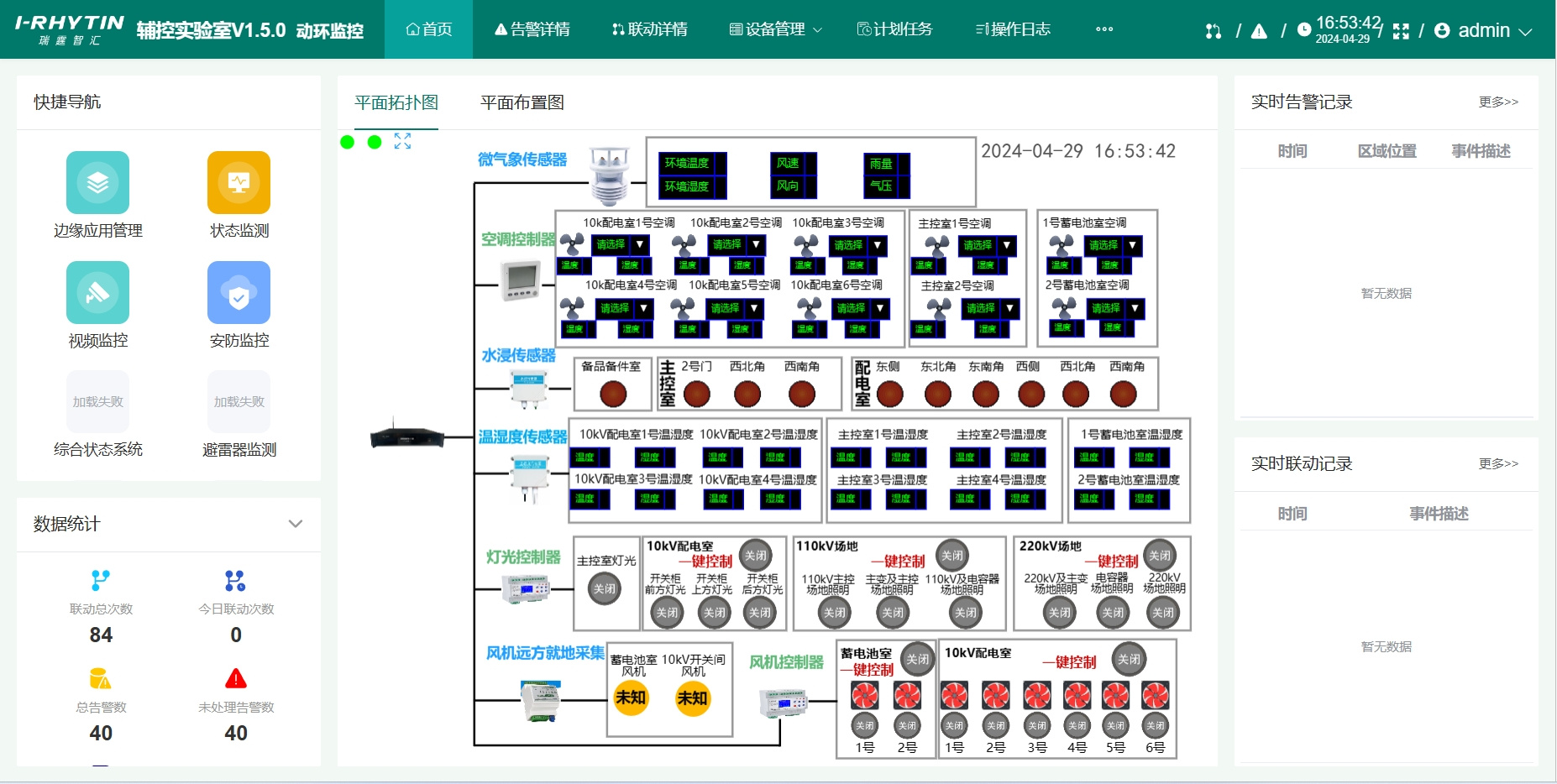Collapse the 数据统计 panel chevron
Viewport: 1557px width, 784px height.
tap(296, 524)
